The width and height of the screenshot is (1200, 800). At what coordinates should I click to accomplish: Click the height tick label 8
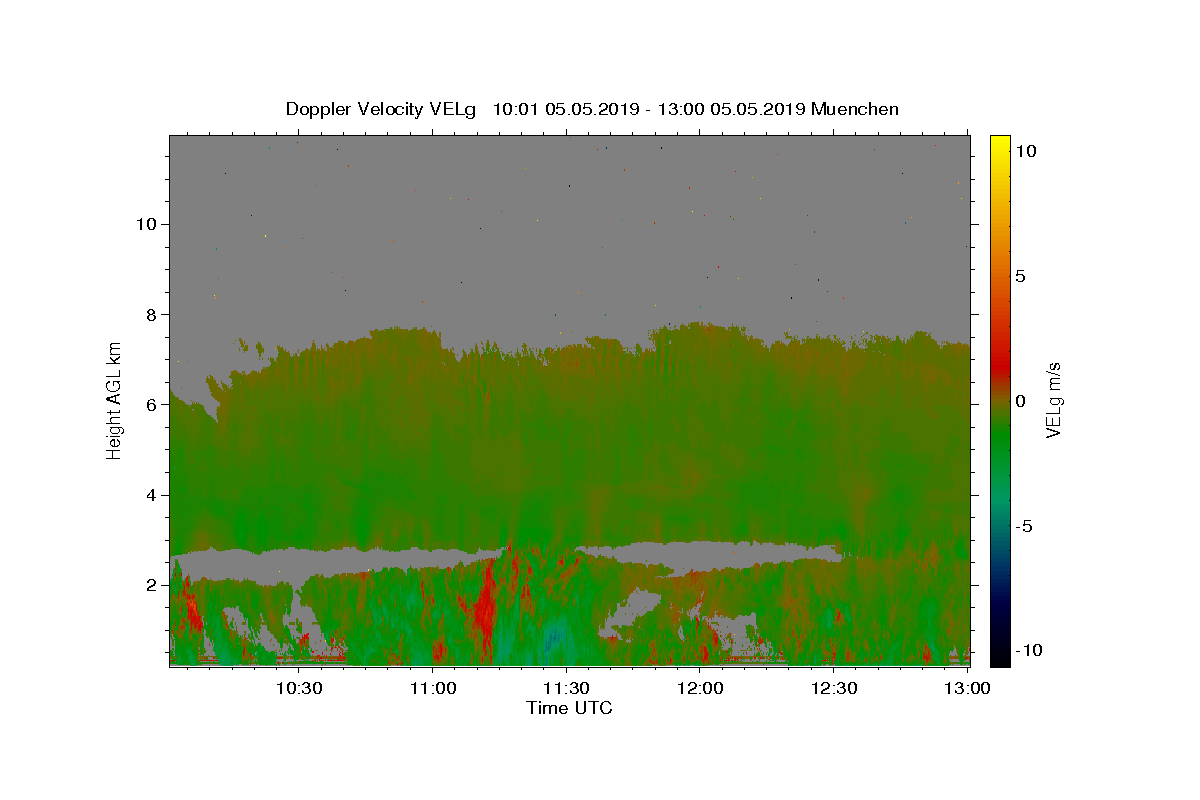[x=151, y=314]
